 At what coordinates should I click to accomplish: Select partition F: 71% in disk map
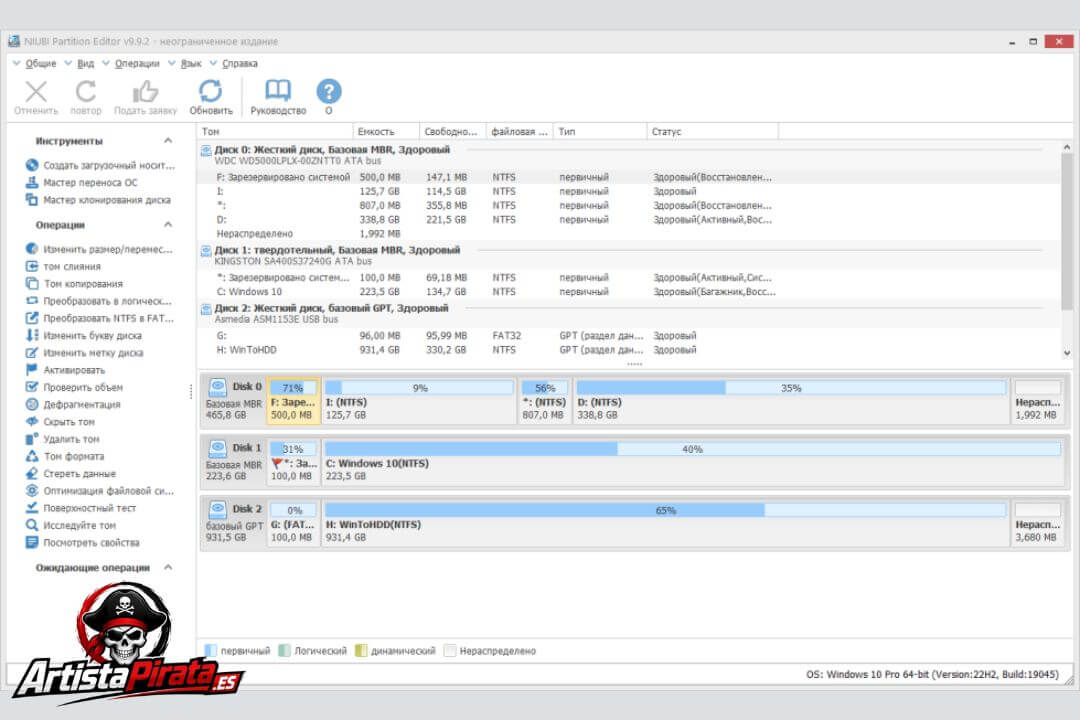(293, 400)
